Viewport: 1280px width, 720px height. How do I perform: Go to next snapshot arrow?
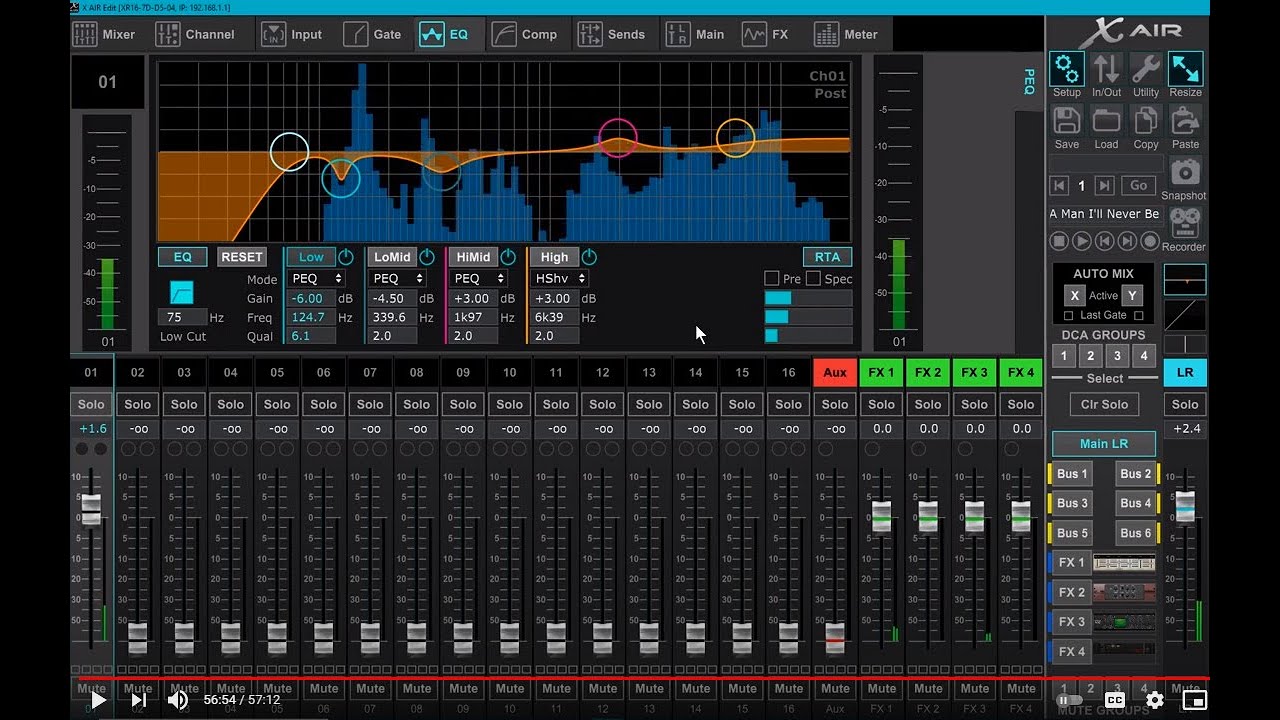[1104, 186]
